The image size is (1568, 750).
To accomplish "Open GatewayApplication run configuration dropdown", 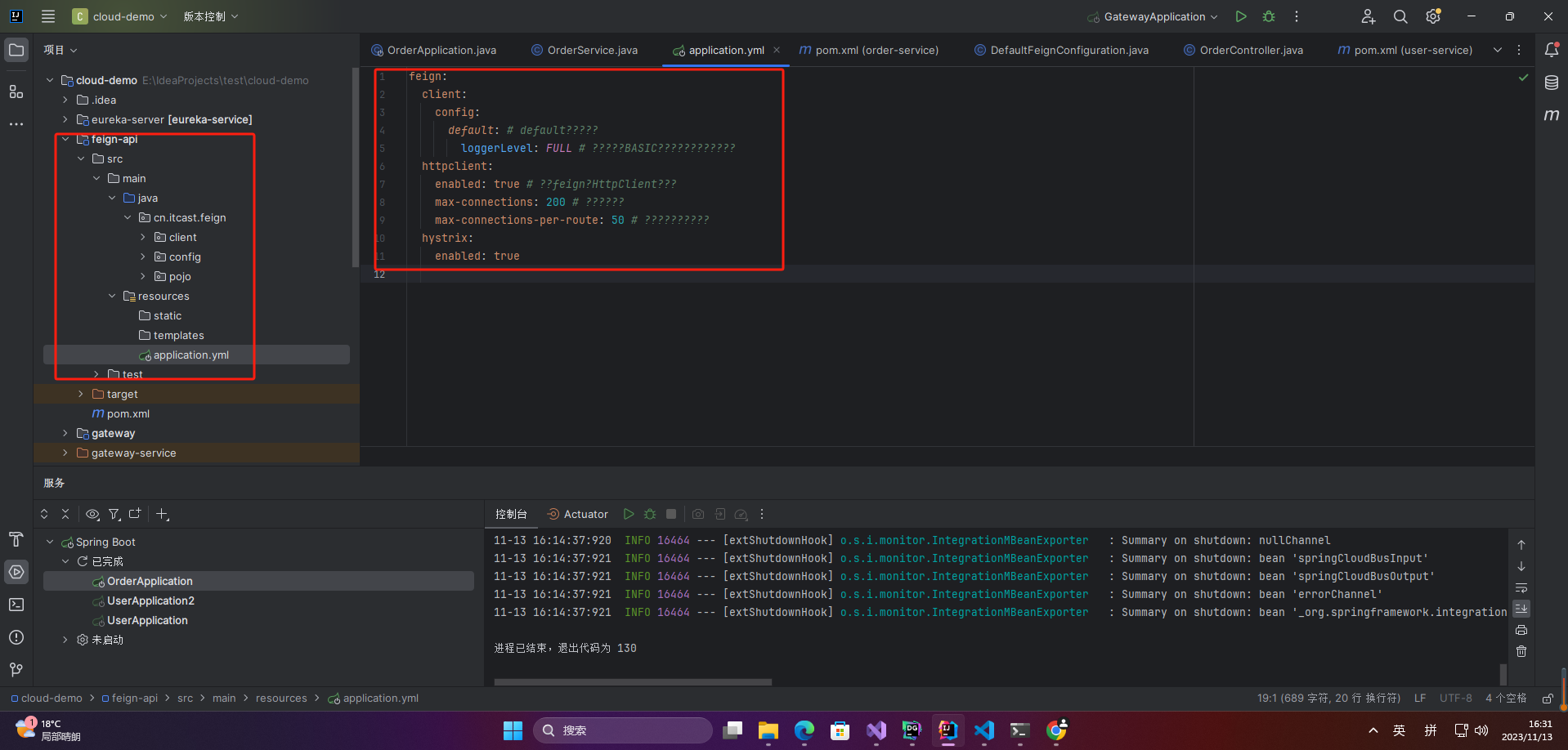I will (1153, 16).
